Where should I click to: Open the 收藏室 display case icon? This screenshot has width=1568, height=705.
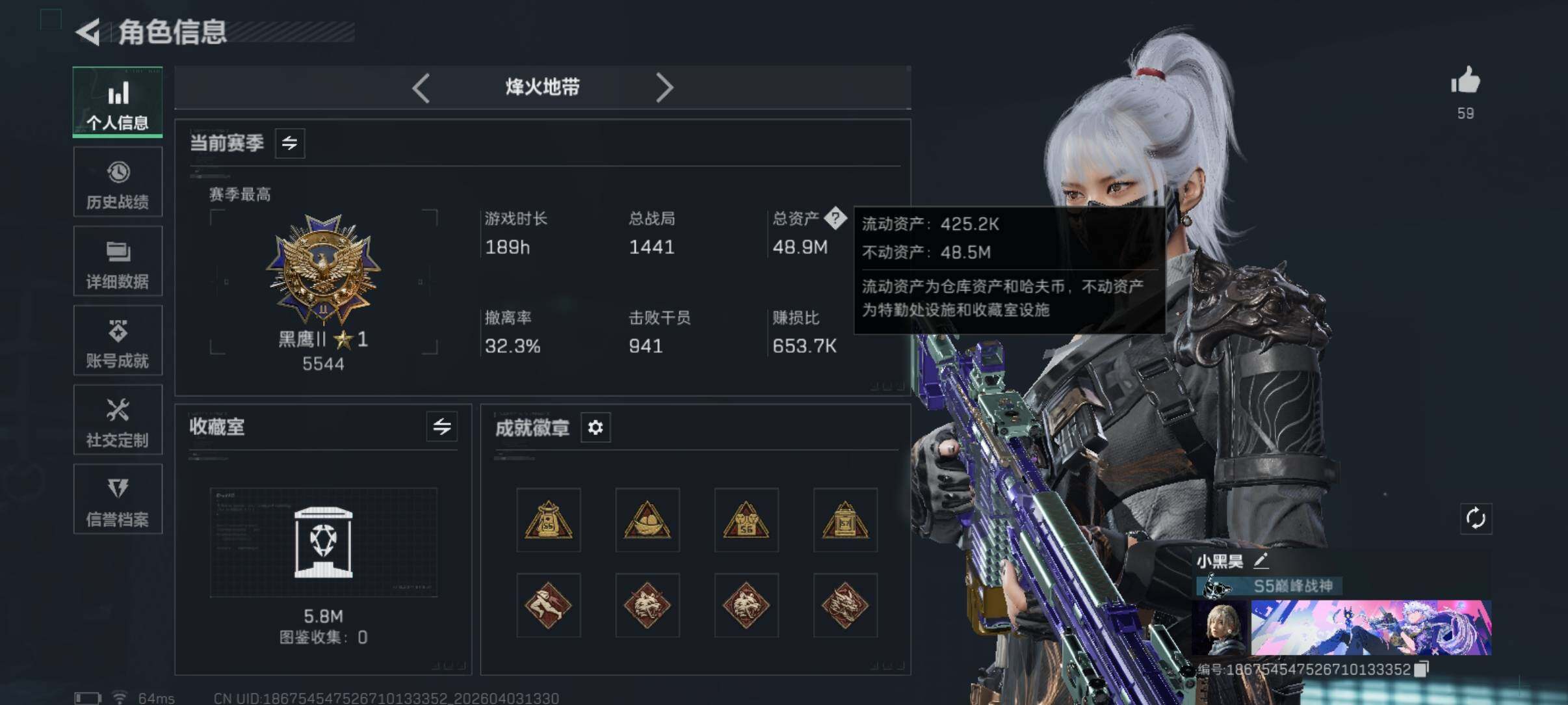coord(323,542)
